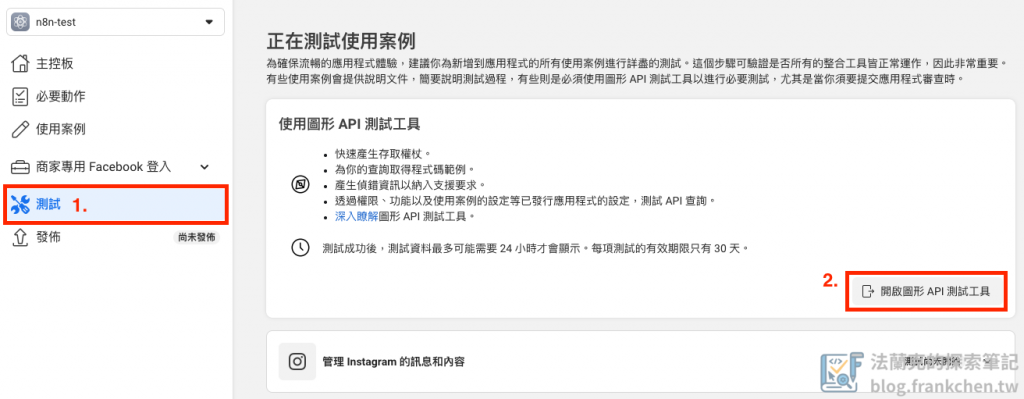This screenshot has width=1024, height=399.
Task: Click the 快速產生存取權杖 bullet text
Action: click(383, 154)
